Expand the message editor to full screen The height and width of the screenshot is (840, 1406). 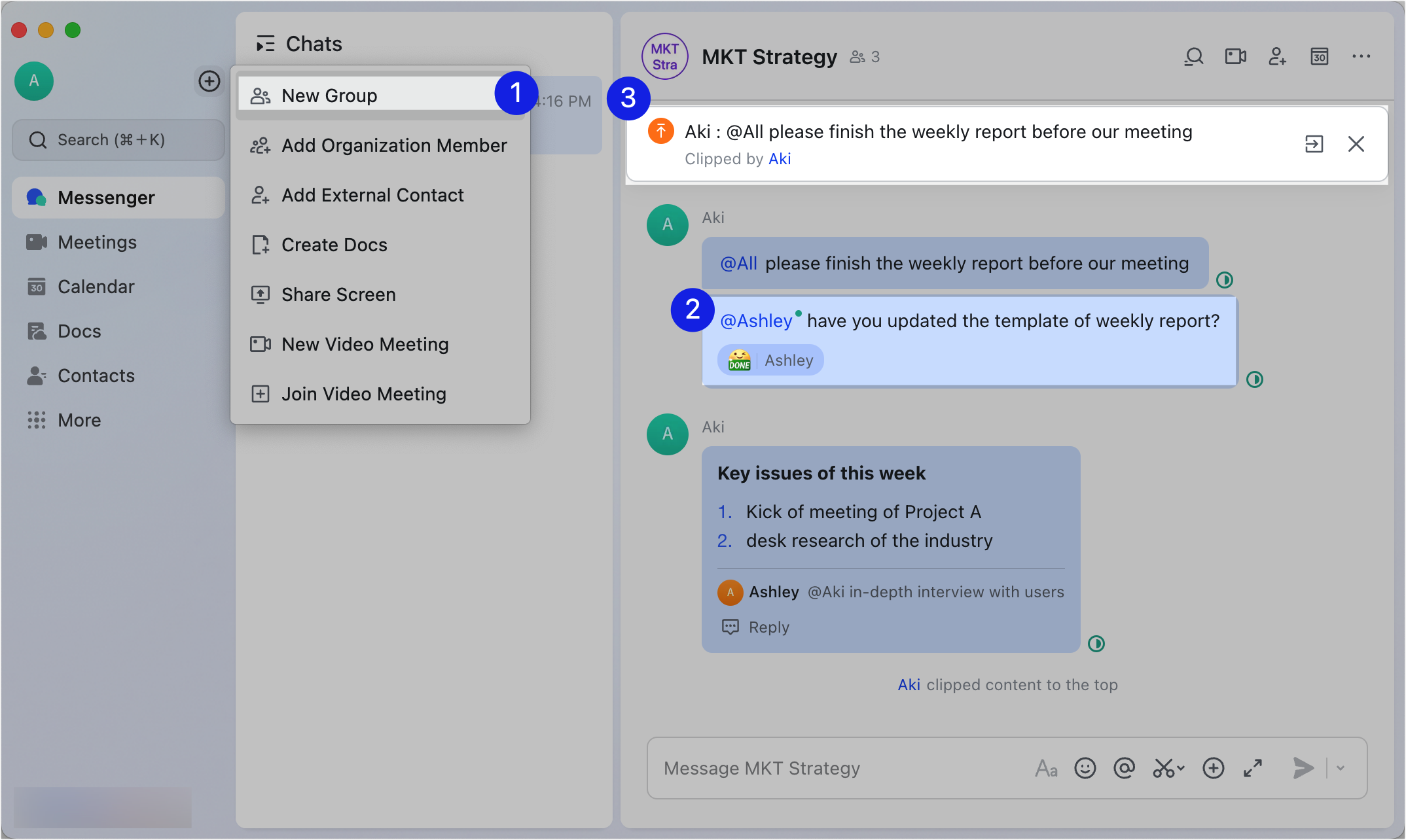(1253, 768)
